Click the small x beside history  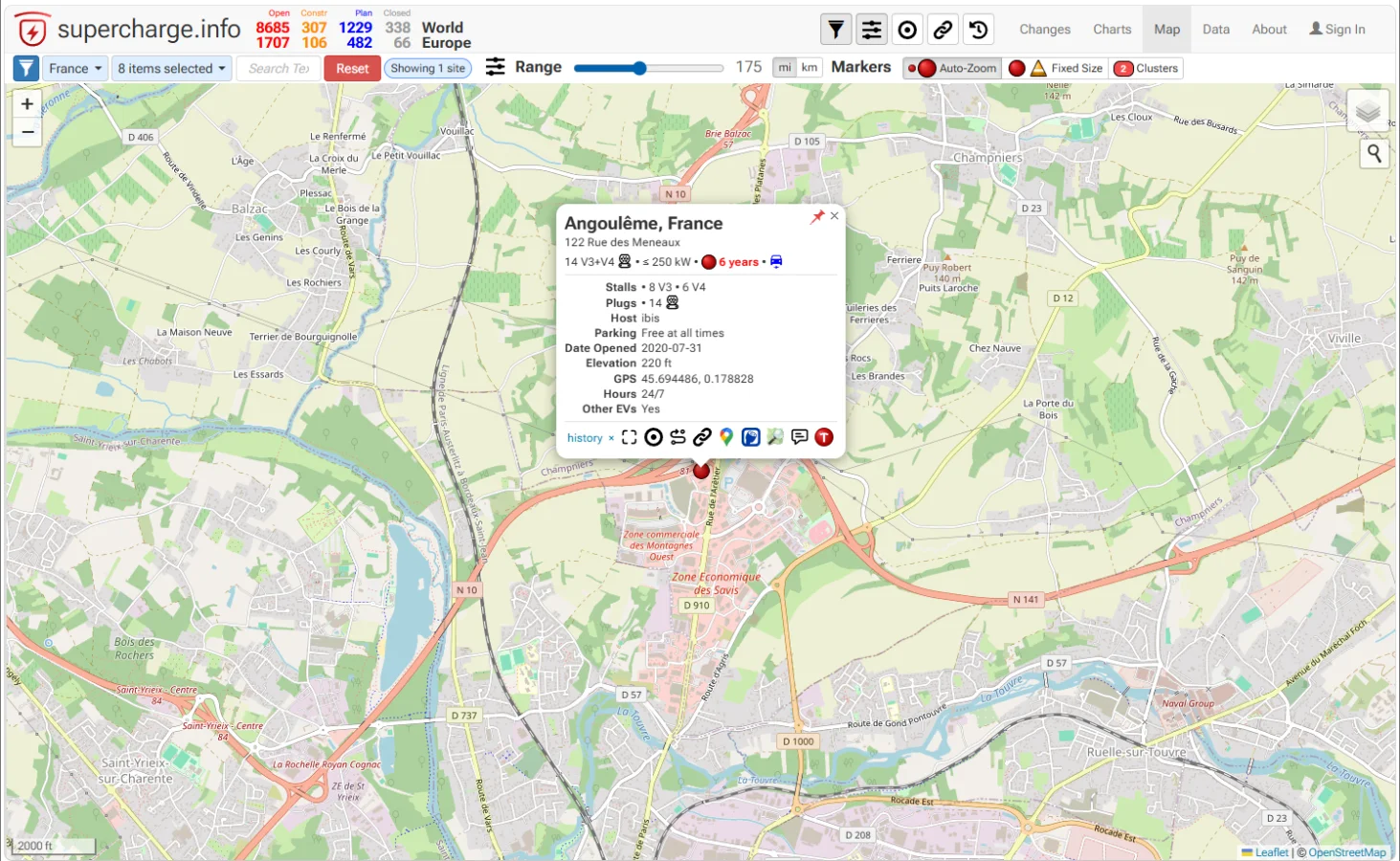[611, 438]
